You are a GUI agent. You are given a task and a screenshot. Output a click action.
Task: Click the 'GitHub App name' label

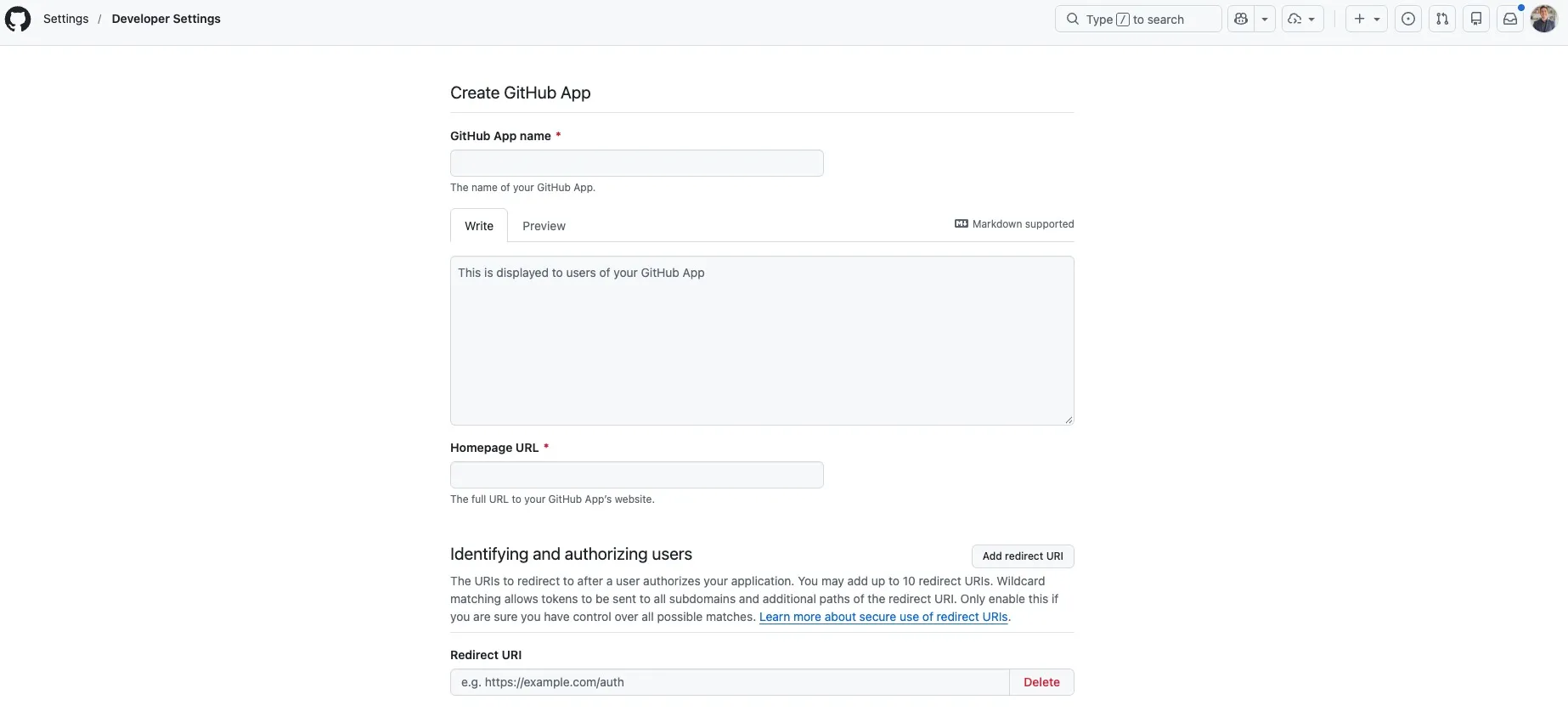[x=500, y=136]
